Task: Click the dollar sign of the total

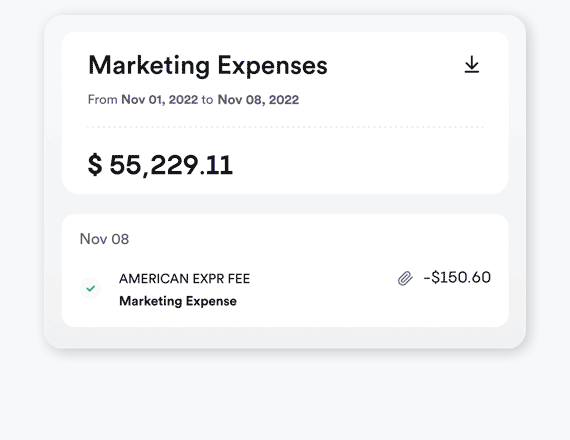Action: [95, 165]
